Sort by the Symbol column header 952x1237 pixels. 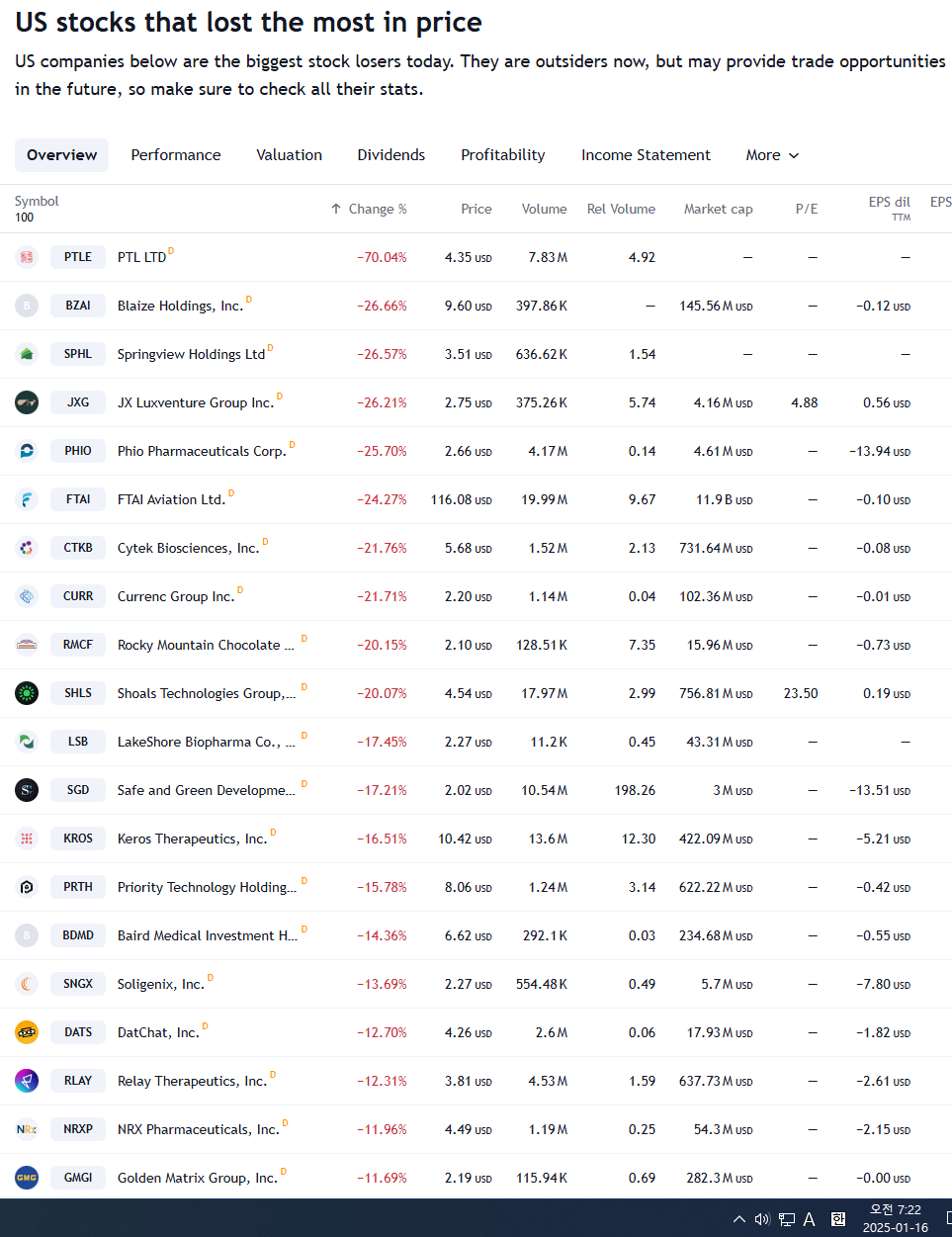[37, 201]
